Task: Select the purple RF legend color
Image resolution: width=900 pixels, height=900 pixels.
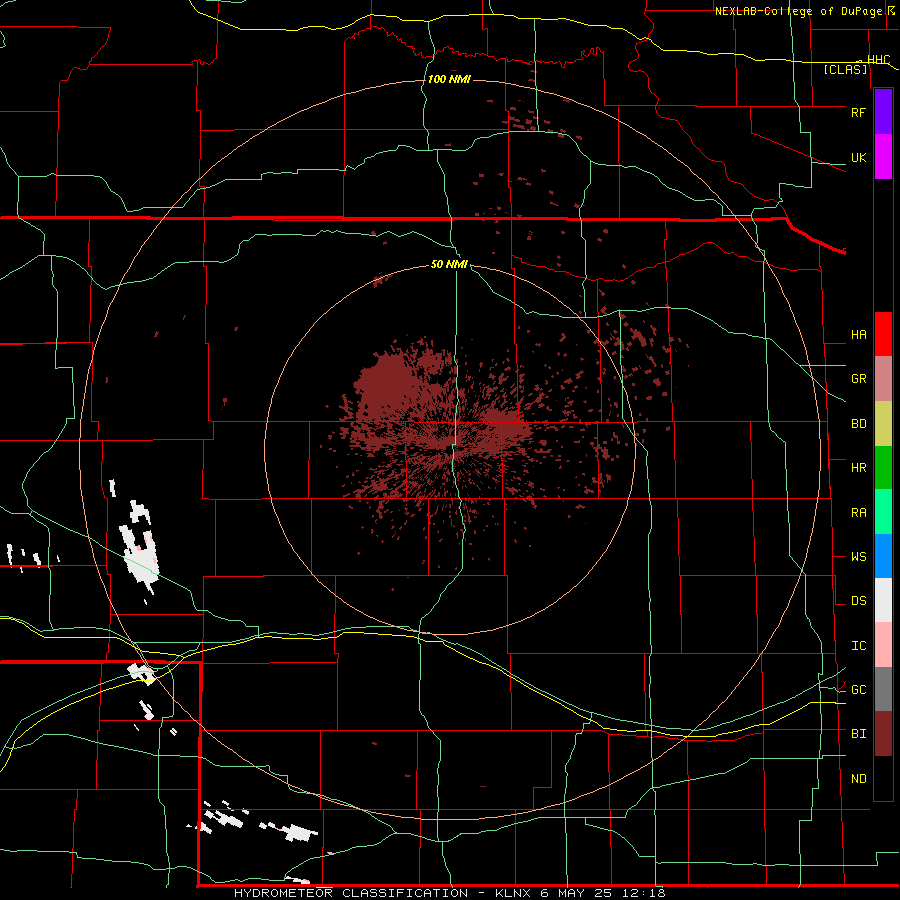Action: click(883, 112)
